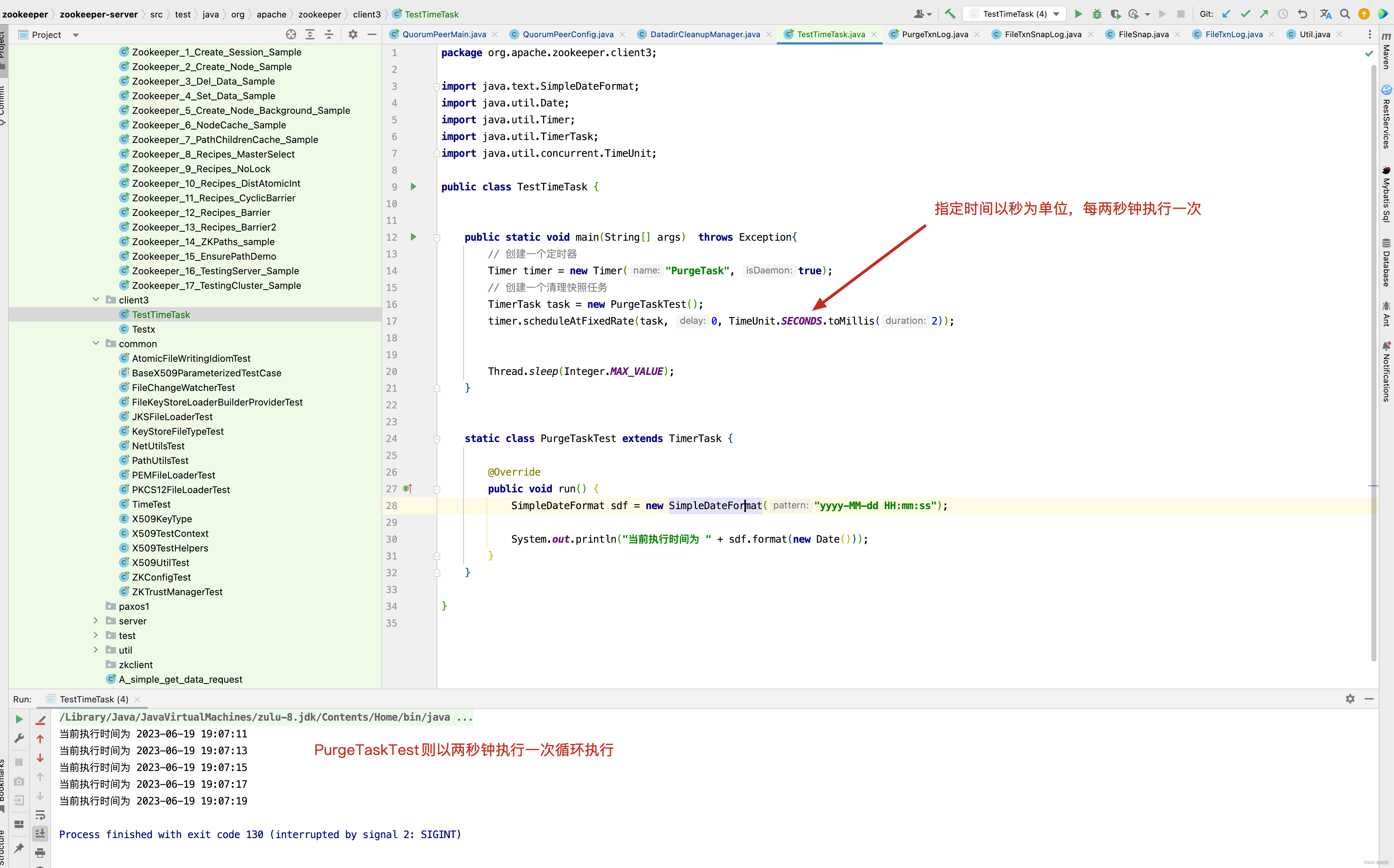1394x868 pixels.
Task: Open ZKConfigTest in project tree
Action: tap(161, 577)
